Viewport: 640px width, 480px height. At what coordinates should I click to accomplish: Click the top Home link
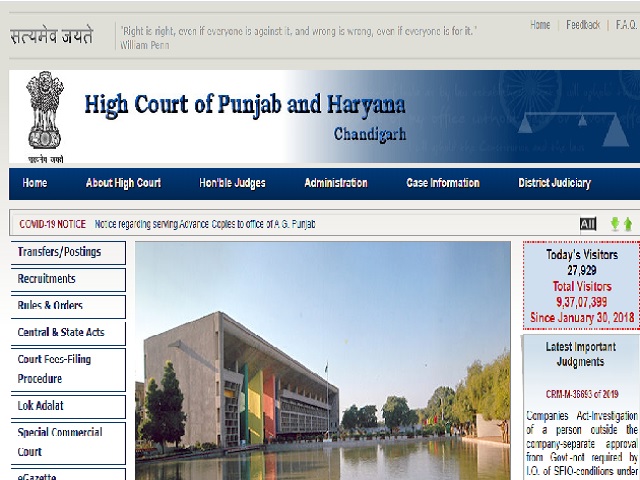[540, 25]
